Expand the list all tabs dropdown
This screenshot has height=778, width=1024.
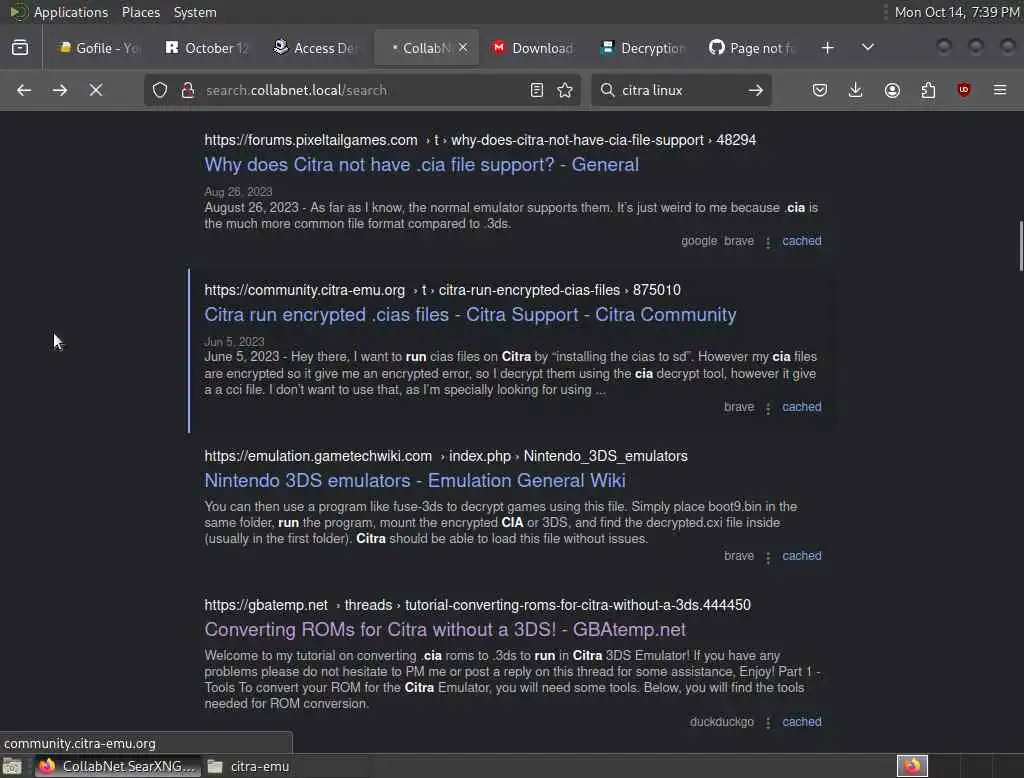(867, 48)
